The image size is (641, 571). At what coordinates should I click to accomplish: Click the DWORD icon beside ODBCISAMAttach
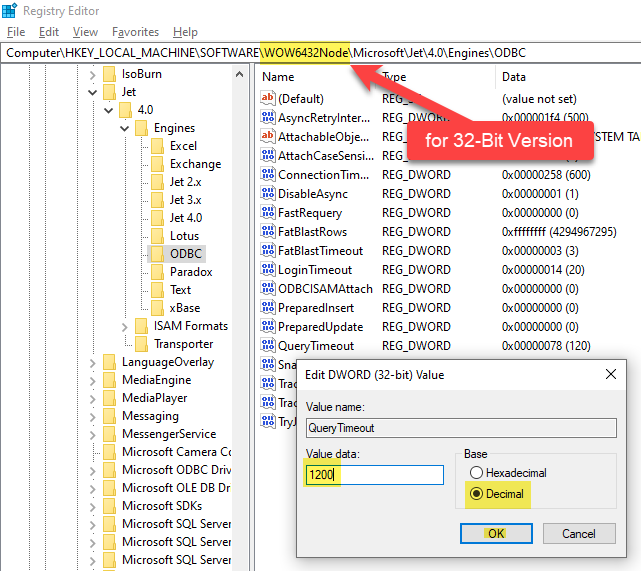coord(267,288)
